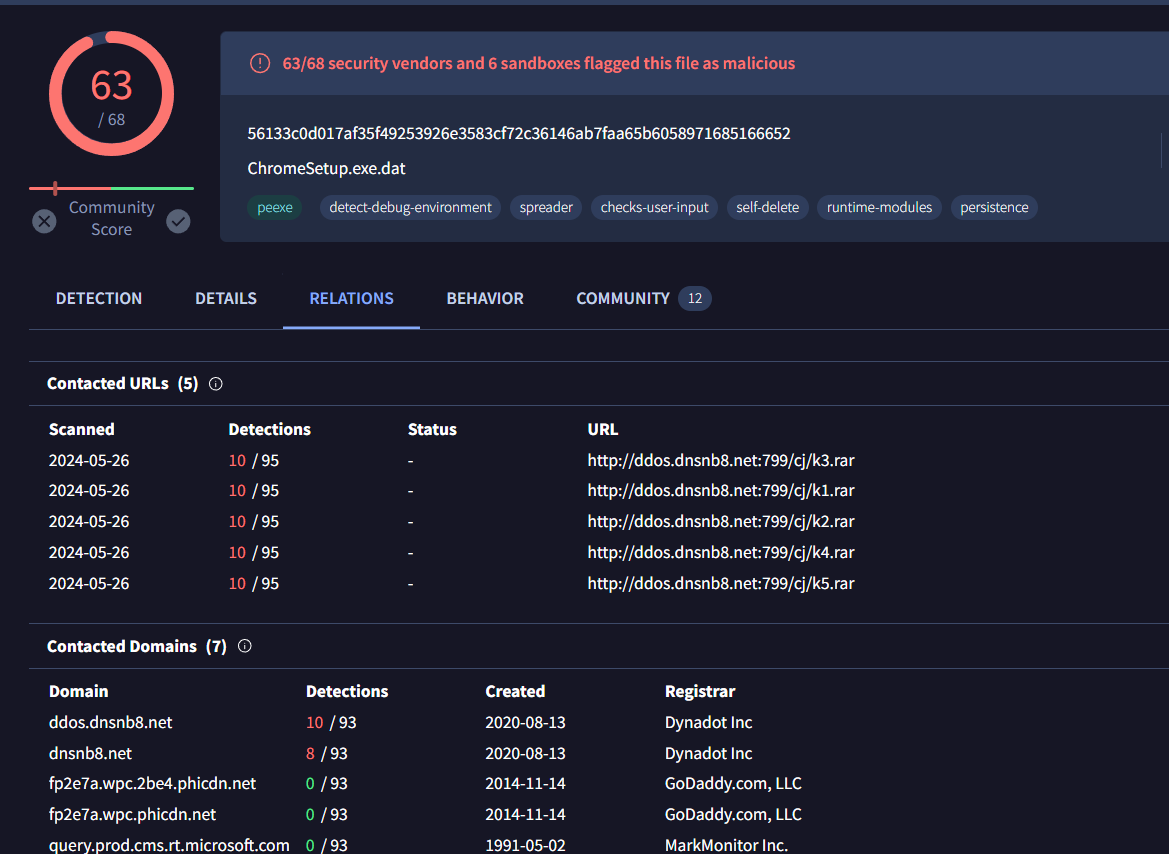The image size is (1169, 854).
Task: Click the community score X downvote icon
Action: coord(44,221)
